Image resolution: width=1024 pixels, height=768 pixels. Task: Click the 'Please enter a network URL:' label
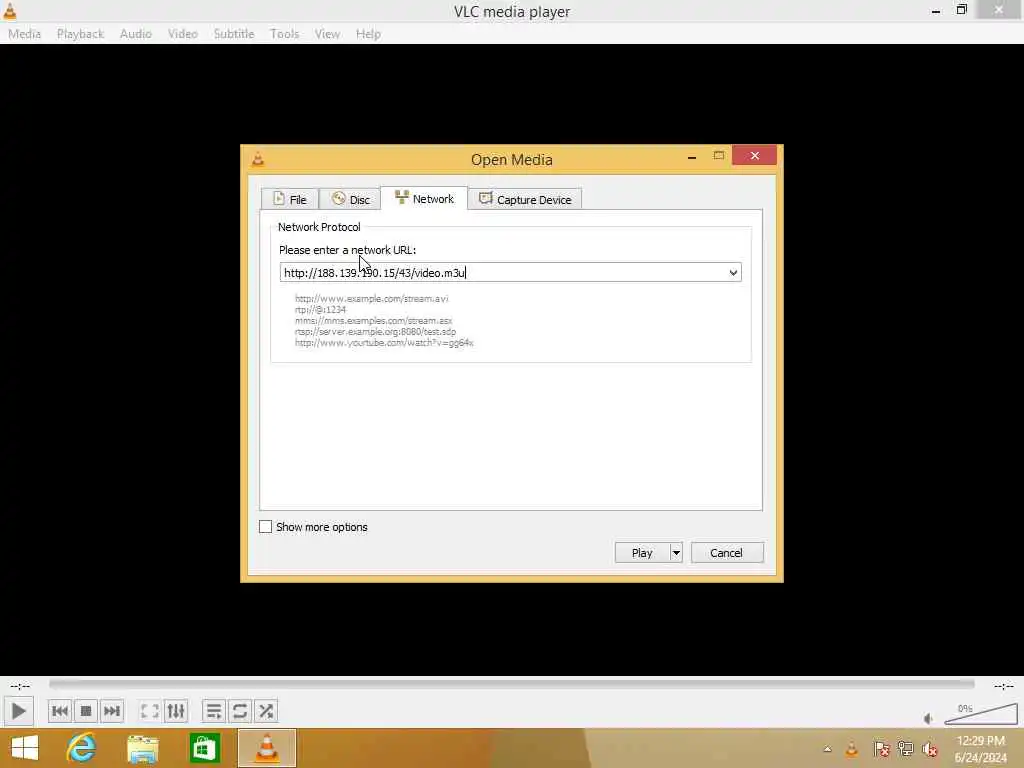point(347,250)
